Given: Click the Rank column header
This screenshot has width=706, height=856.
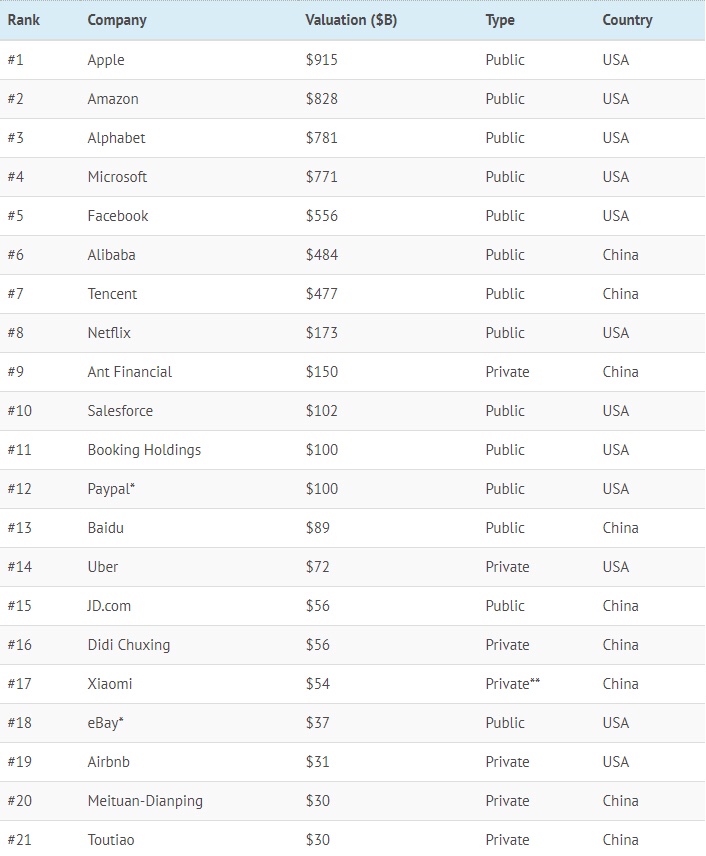Looking at the screenshot, I should coord(24,20).
